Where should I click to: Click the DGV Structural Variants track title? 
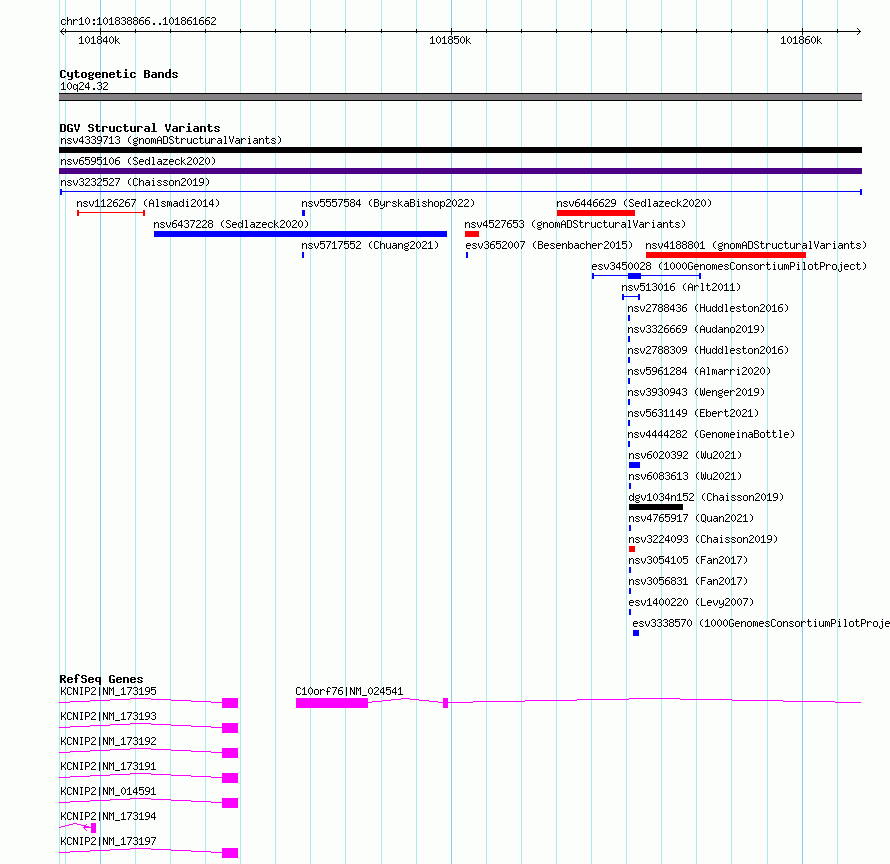pyautogui.click(x=140, y=128)
